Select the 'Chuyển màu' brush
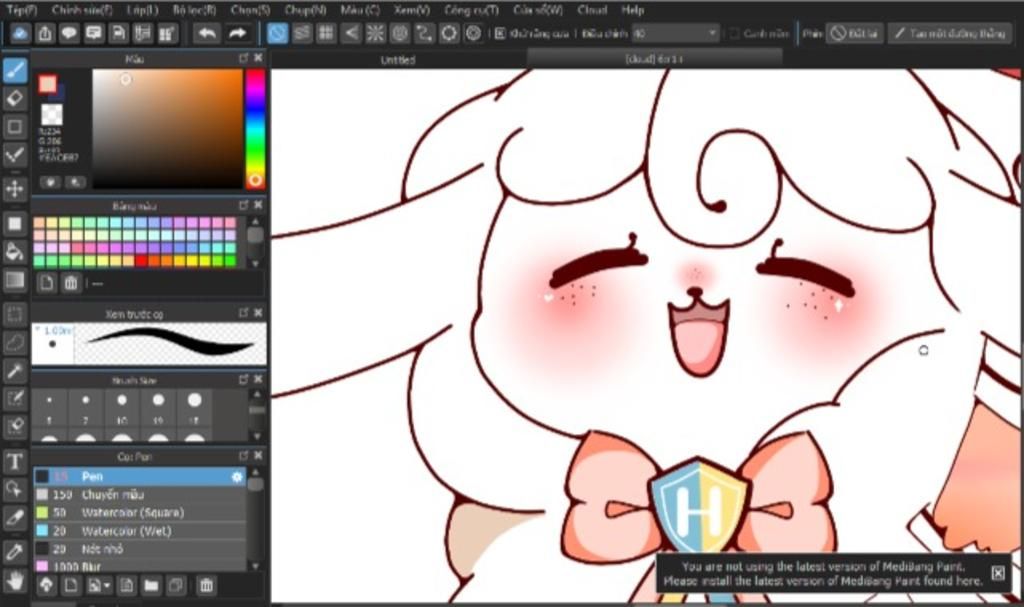The width and height of the screenshot is (1024, 607). 140,495
